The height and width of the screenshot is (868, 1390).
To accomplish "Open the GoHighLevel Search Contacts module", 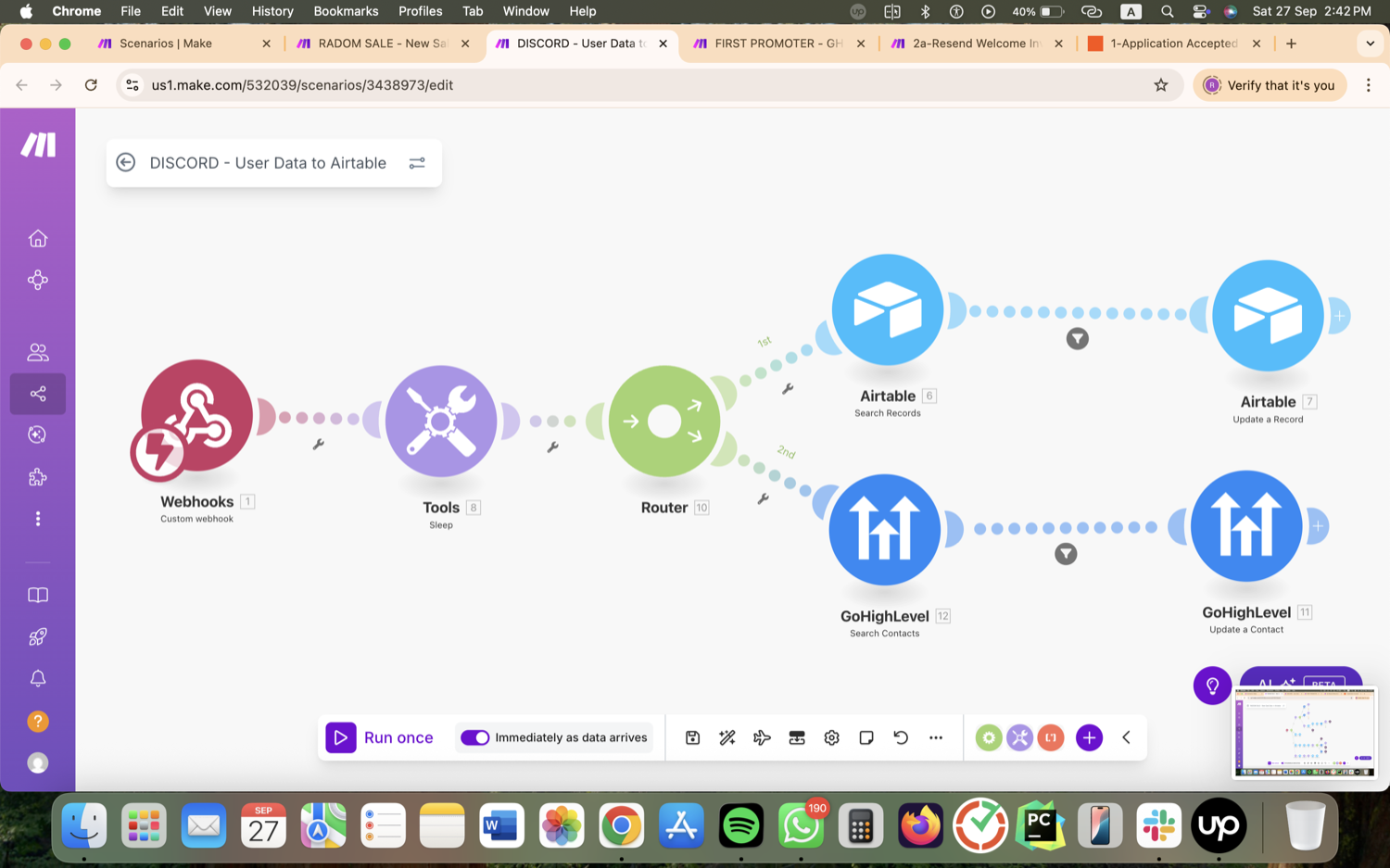I will click(885, 530).
